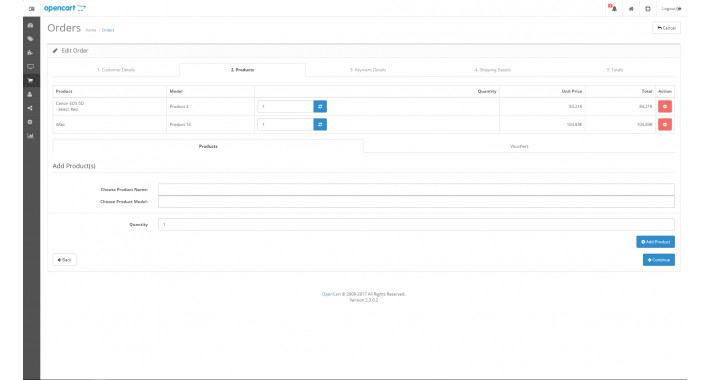Screen dimensions: 710x380
Task: Open the System gear sidebar icon
Action: click(x=30, y=122)
